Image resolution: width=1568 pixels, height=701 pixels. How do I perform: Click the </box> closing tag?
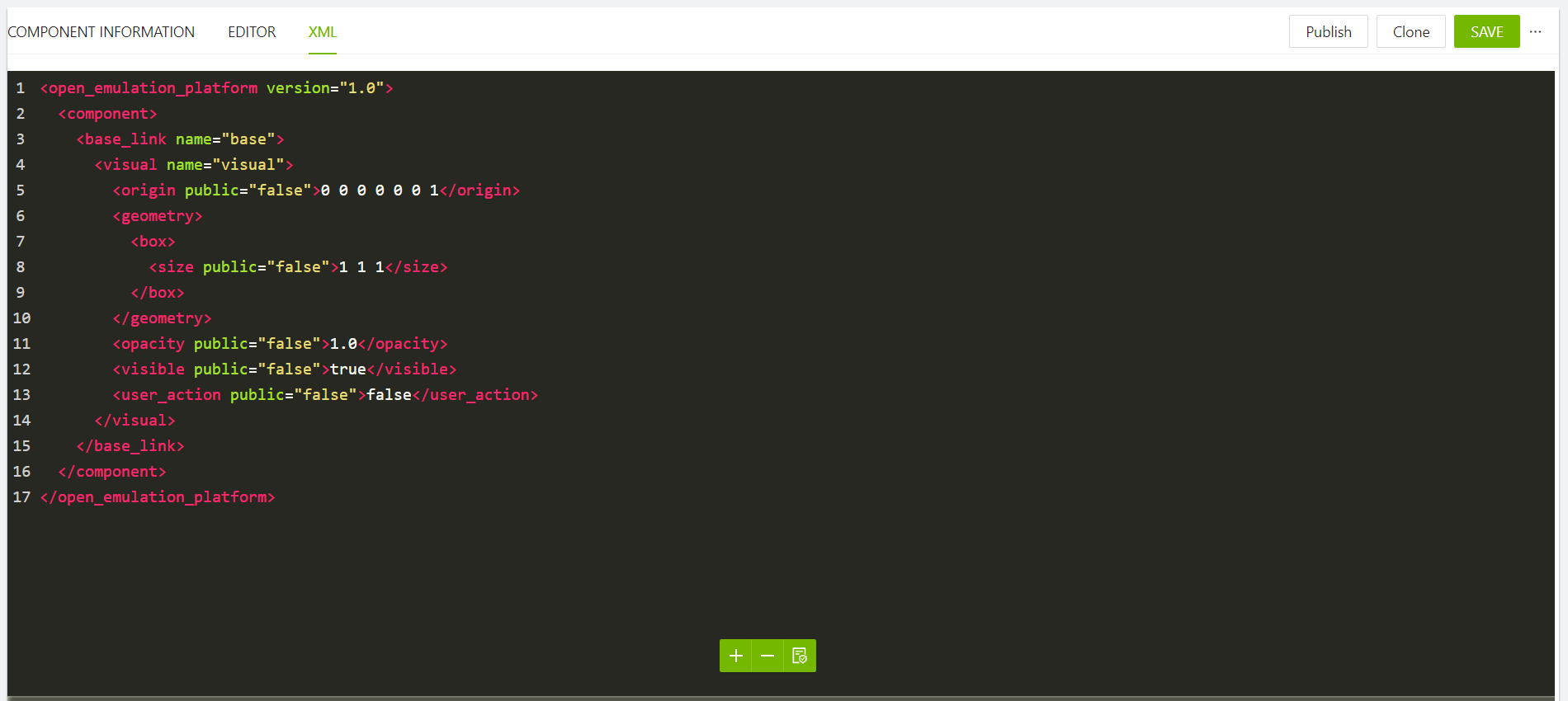click(158, 292)
